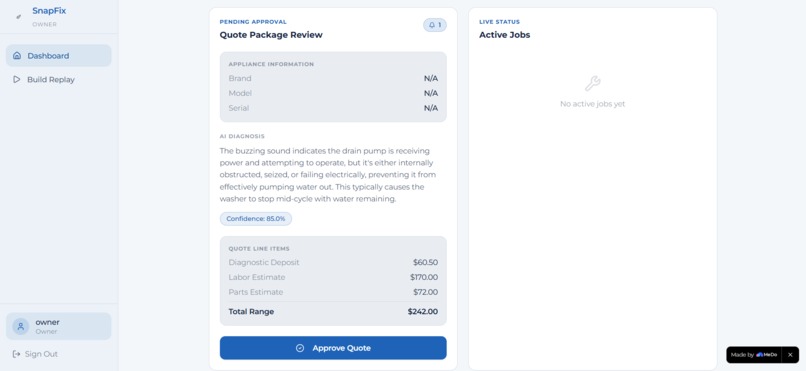Viewport: 806px width, 371px height.
Task: Click the Parts Estimate line item
Action: tap(333, 292)
